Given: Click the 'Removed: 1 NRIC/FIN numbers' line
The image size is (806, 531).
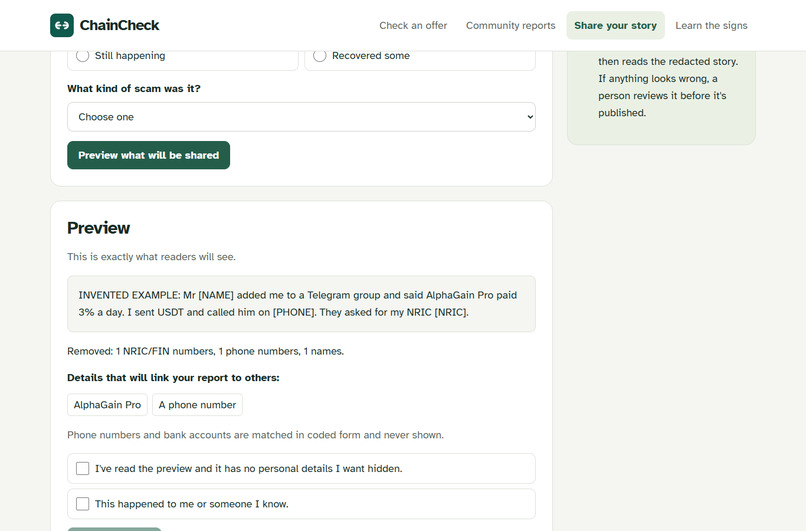Looking at the screenshot, I should coord(206,351).
